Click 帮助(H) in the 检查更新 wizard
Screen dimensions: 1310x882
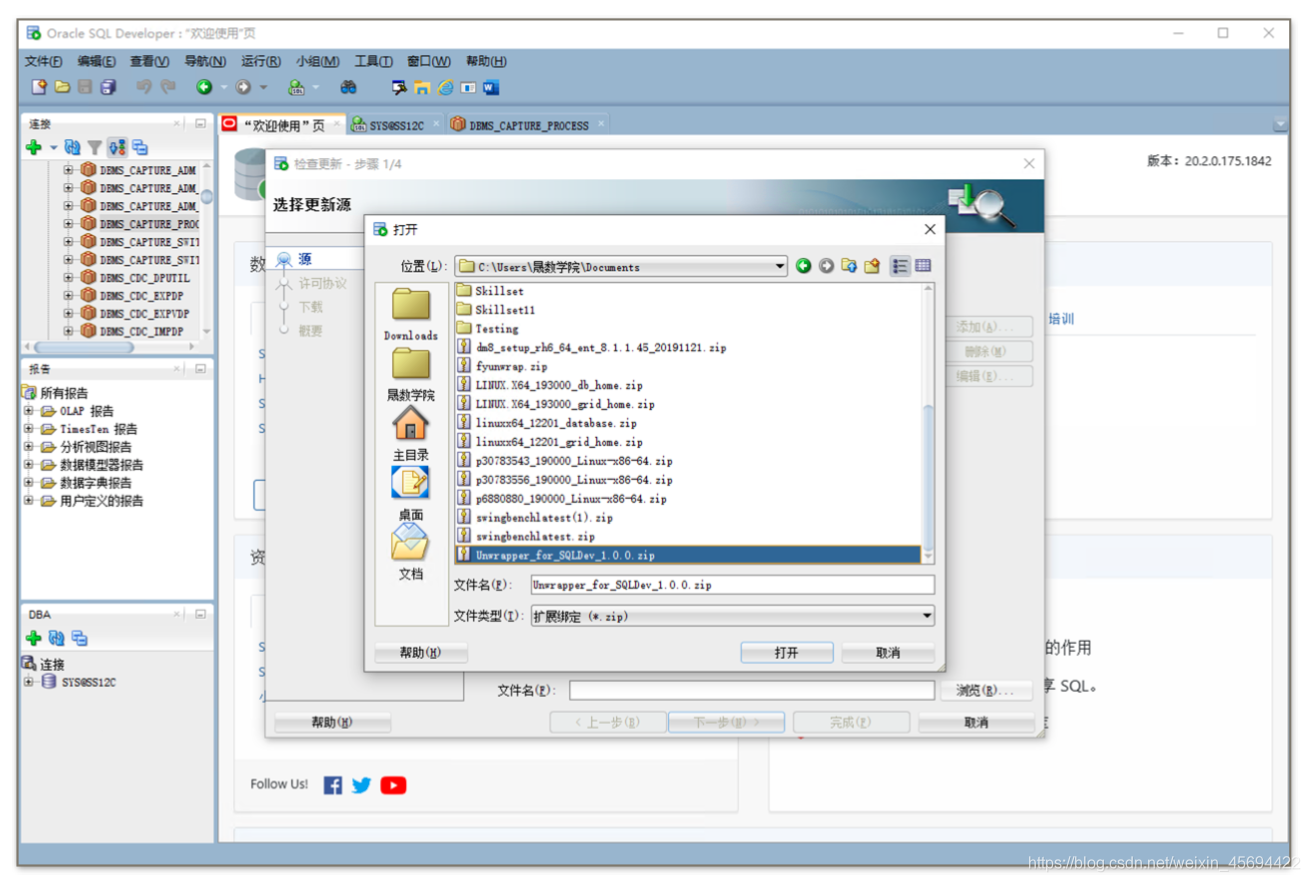click(332, 722)
